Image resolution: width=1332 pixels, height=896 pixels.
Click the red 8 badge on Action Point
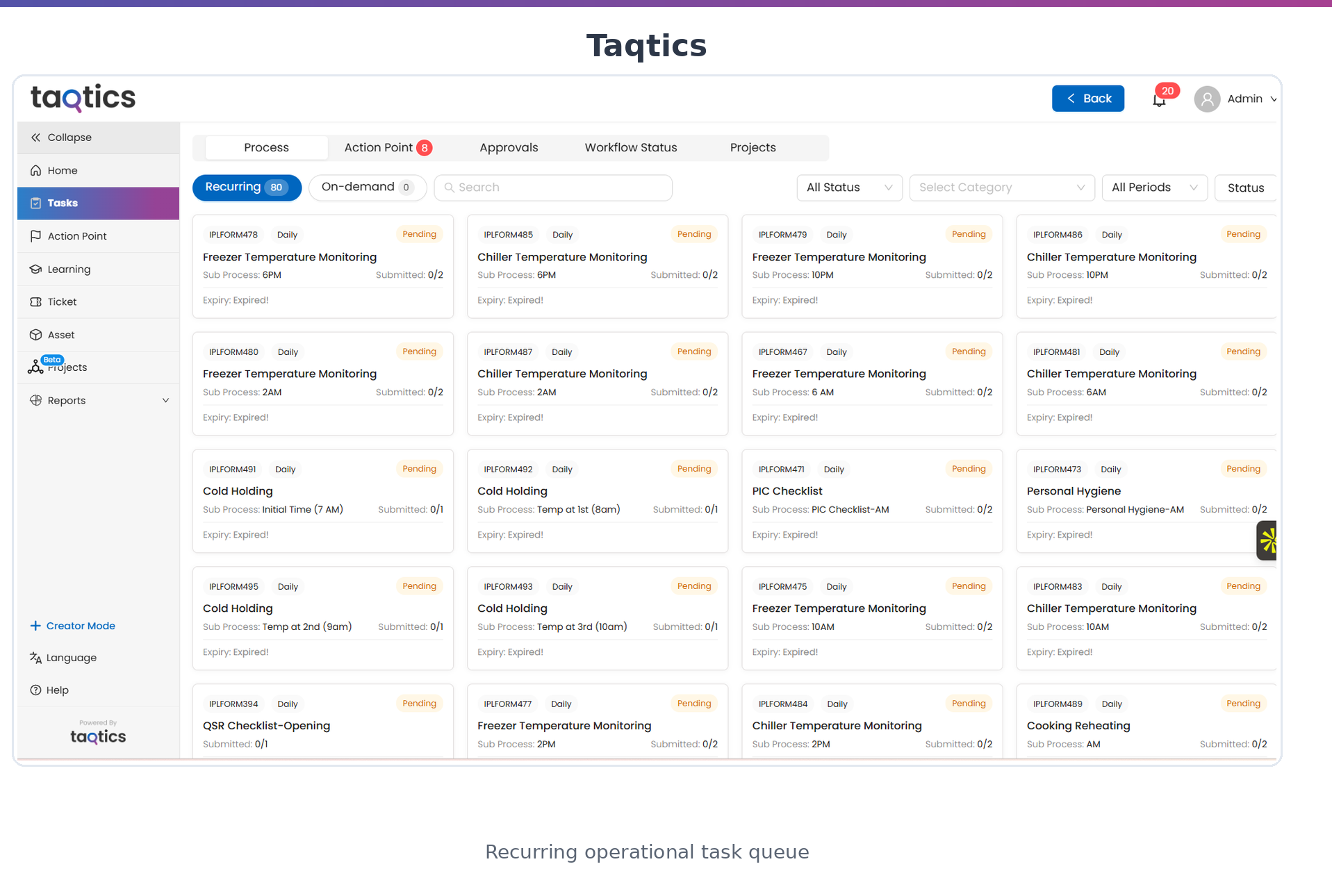point(424,148)
